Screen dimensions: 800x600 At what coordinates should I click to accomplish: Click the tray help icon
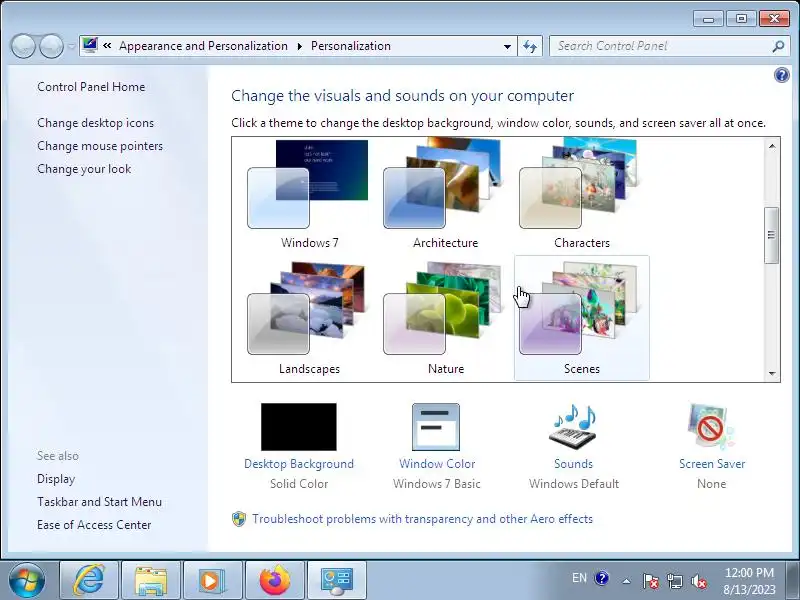(x=602, y=578)
